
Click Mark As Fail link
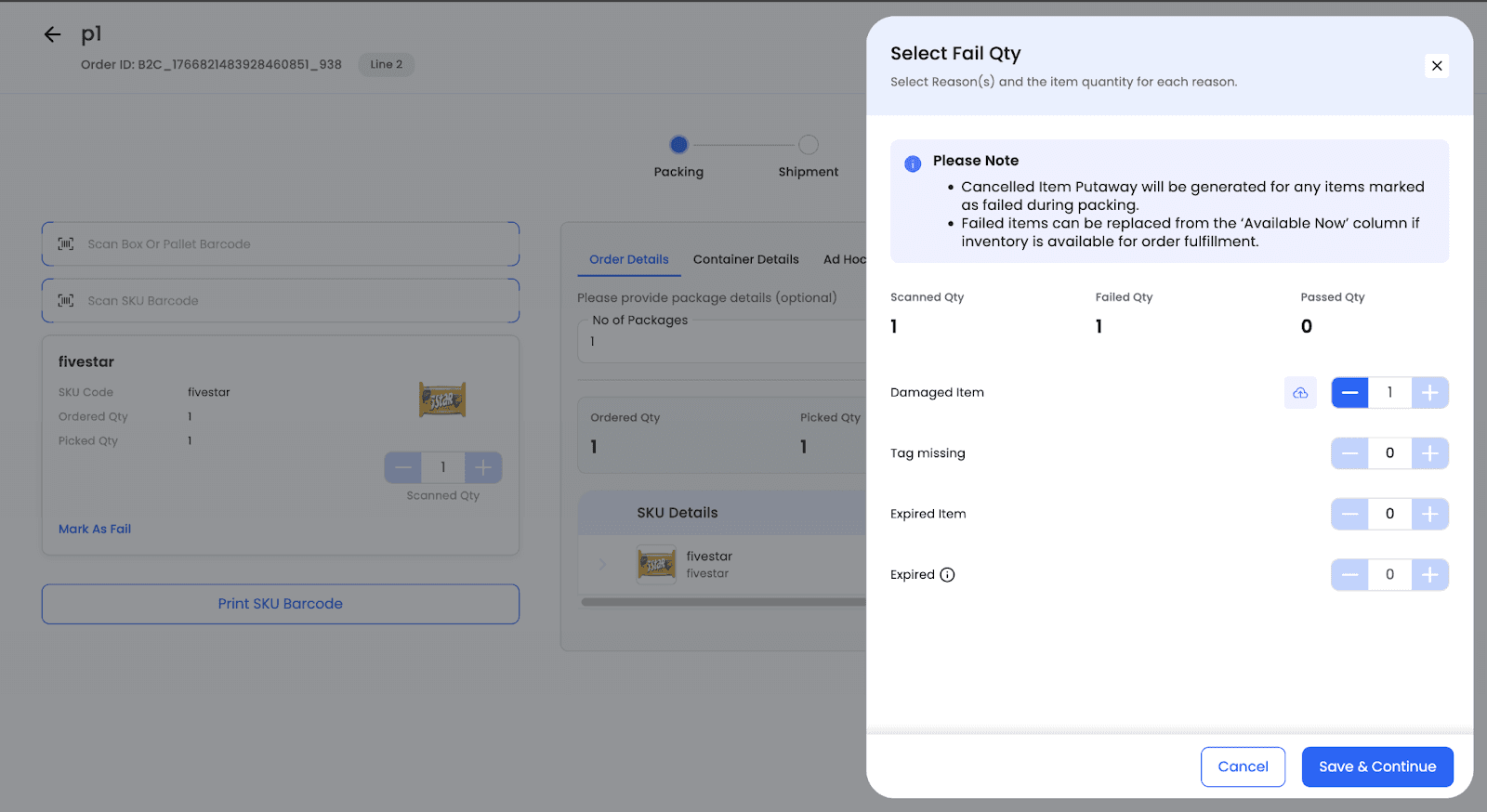click(95, 529)
